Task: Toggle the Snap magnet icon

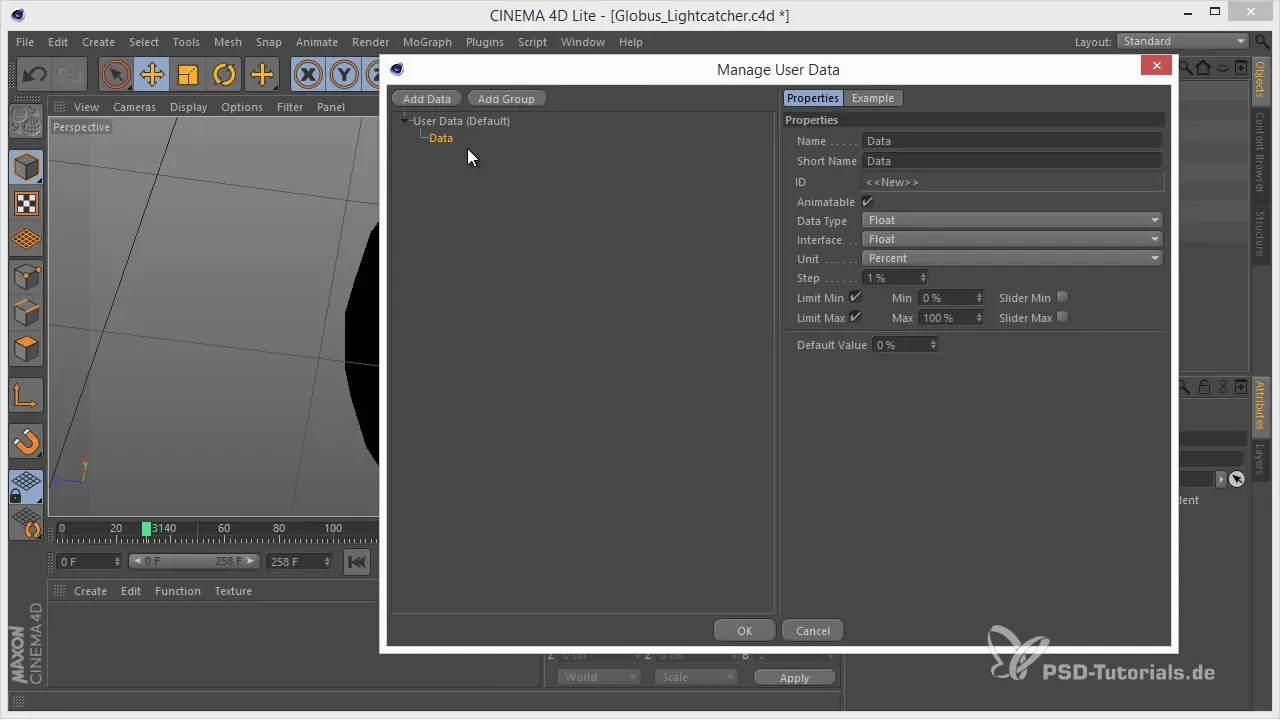Action: point(26,441)
